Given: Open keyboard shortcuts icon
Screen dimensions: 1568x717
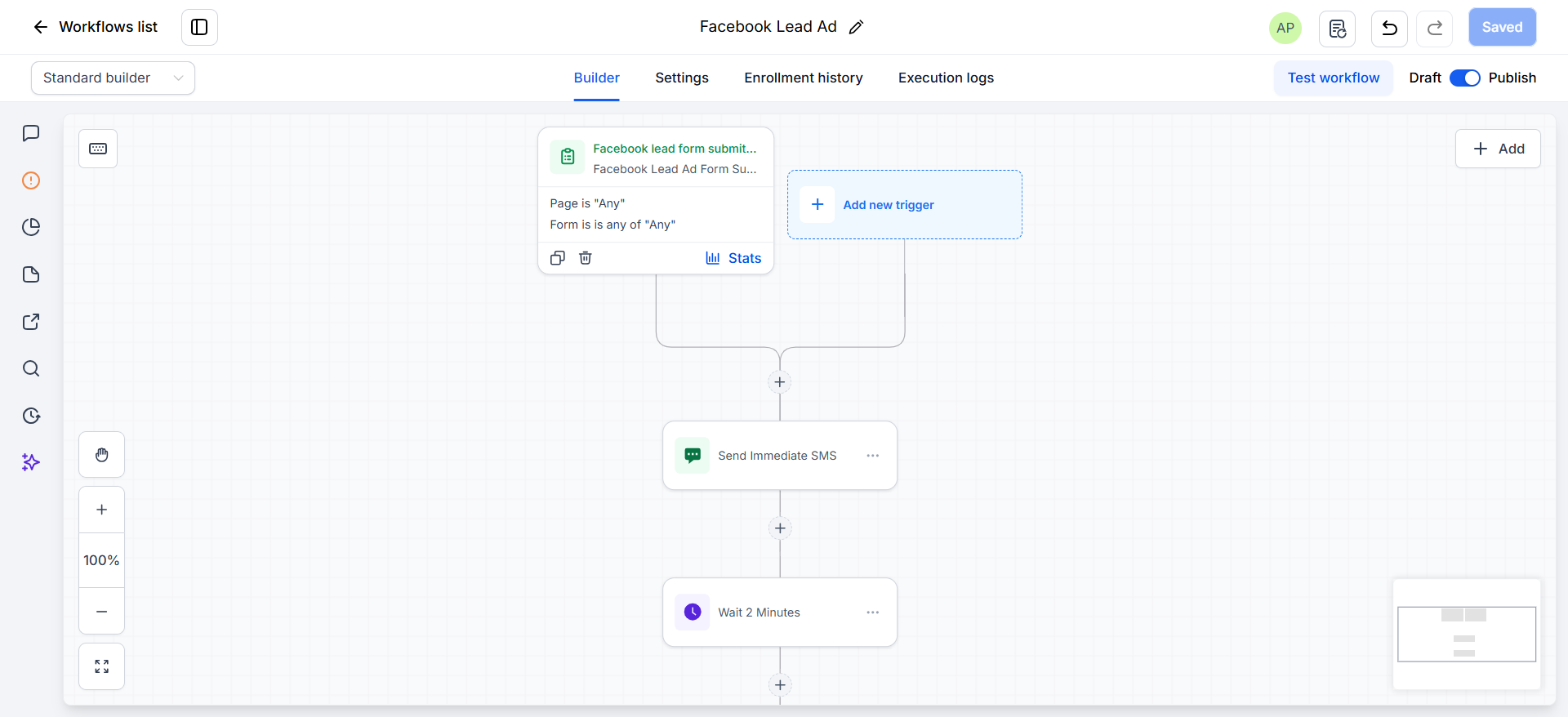Looking at the screenshot, I should [98, 149].
